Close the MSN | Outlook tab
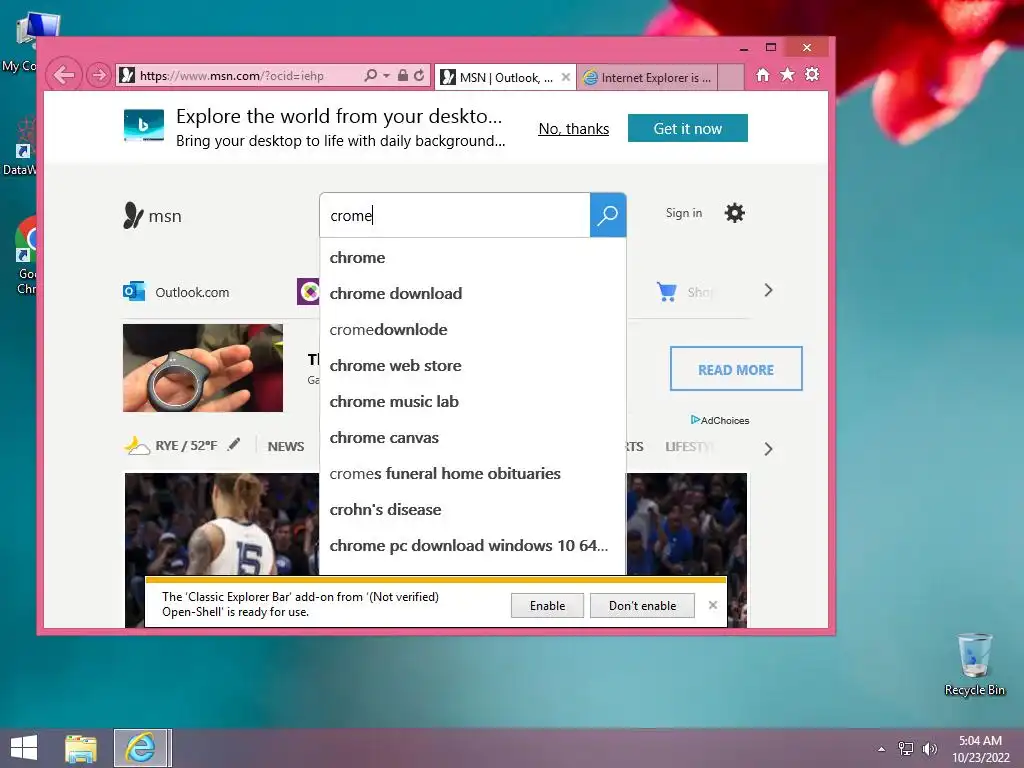 click(566, 77)
